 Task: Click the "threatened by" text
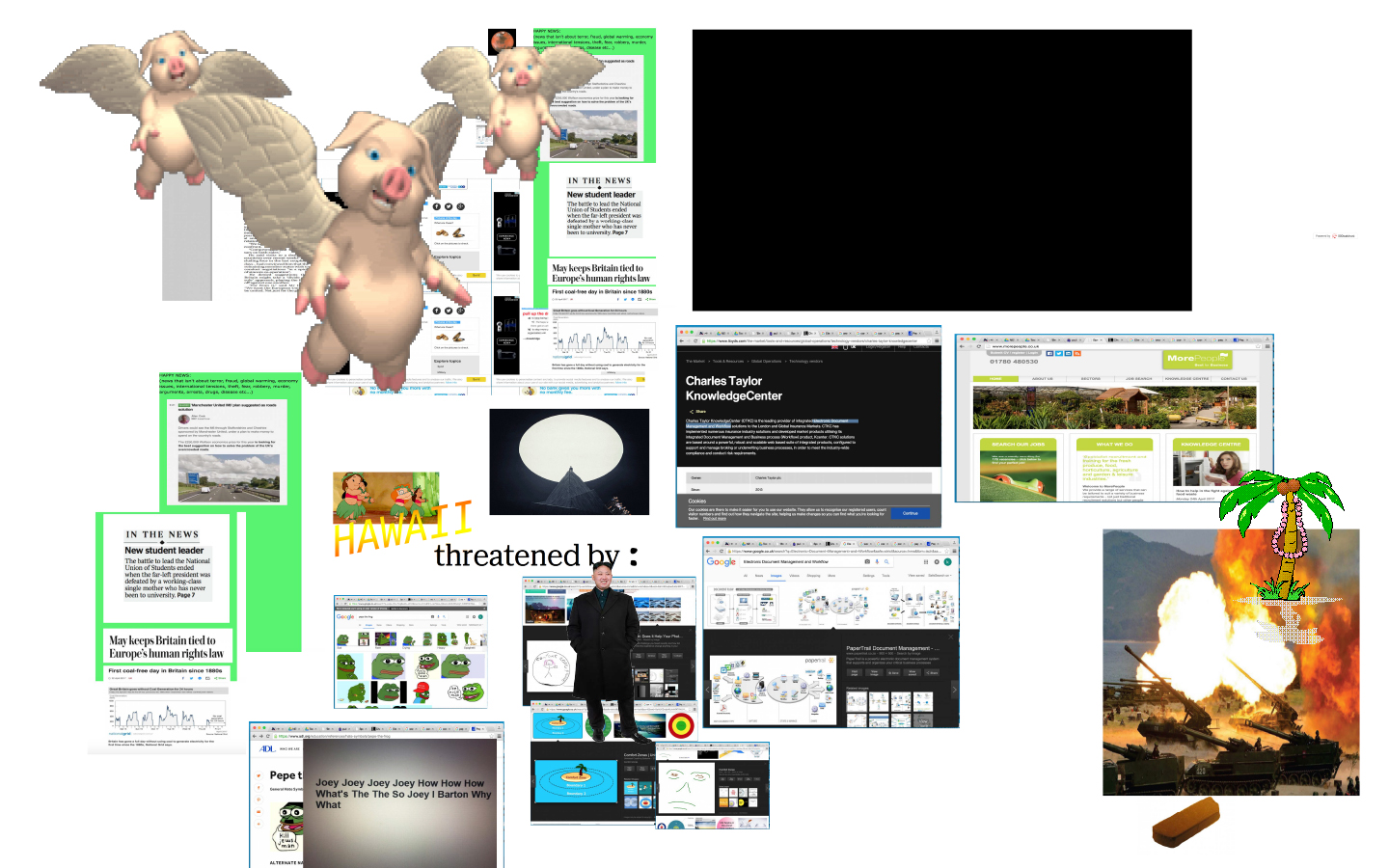[x=527, y=556]
